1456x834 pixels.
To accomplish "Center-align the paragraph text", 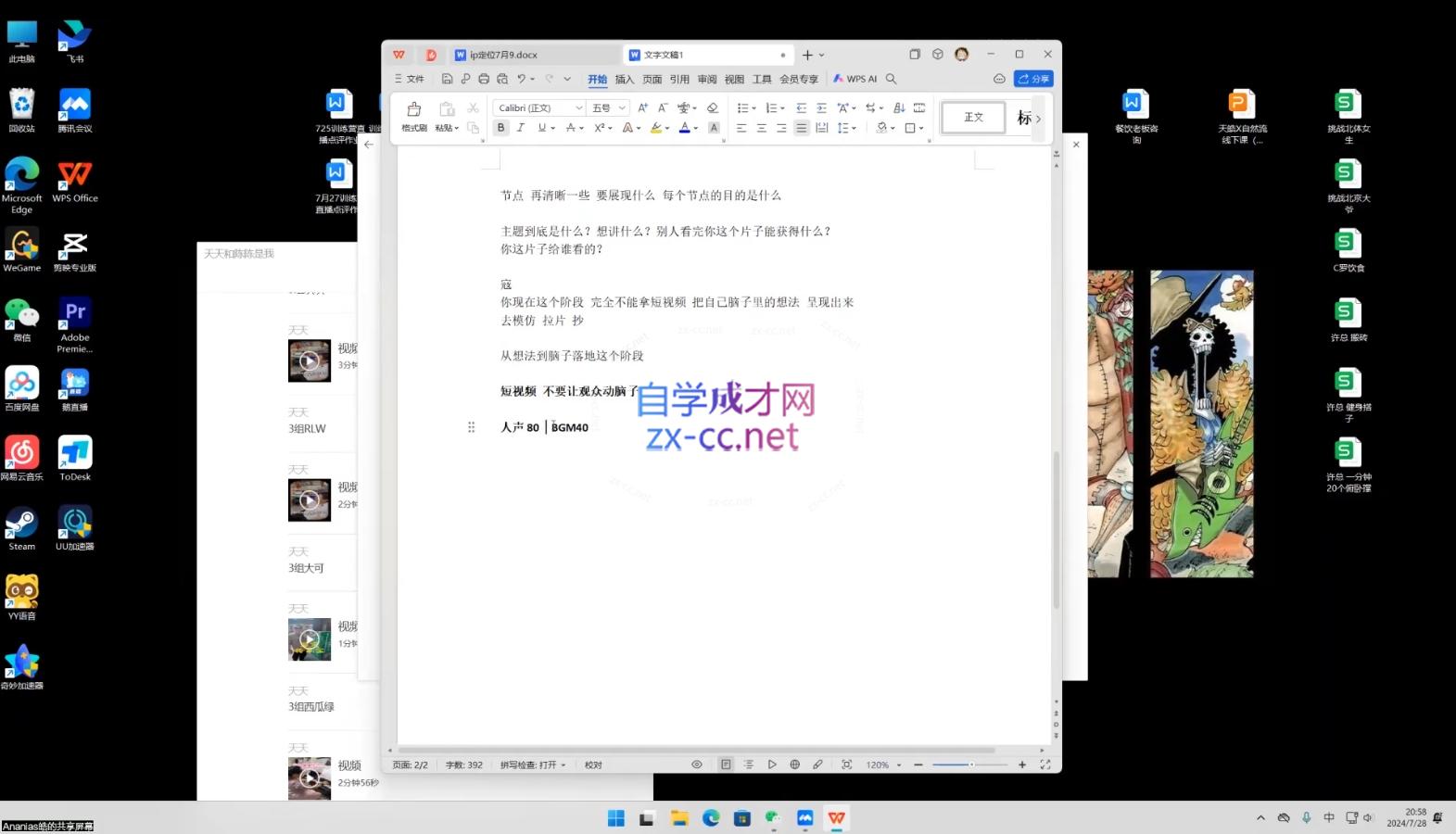I will 761,128.
